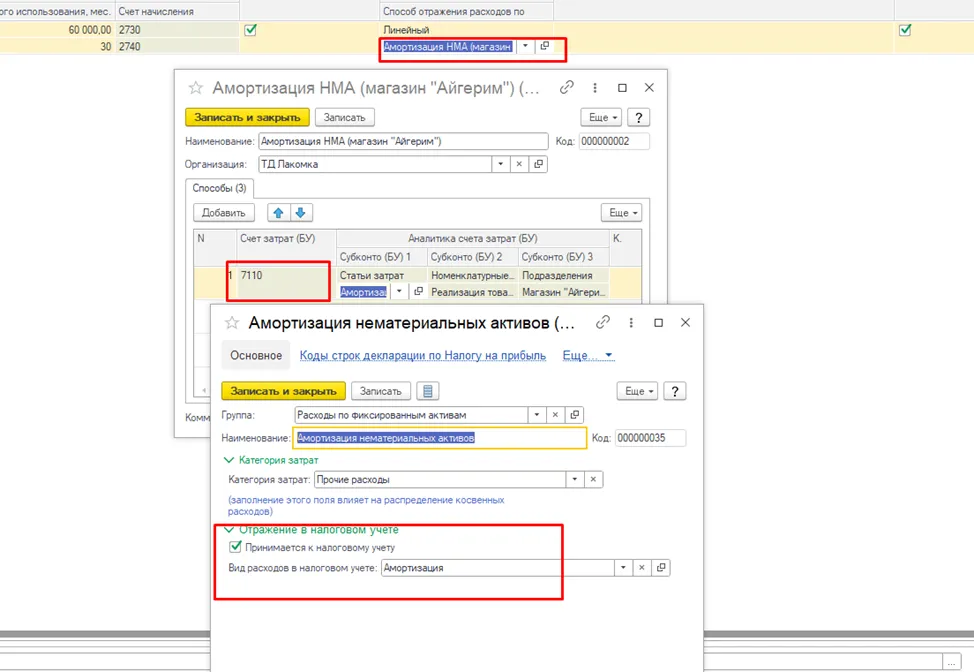
Task: Switch to the Основное tab
Action: pos(256,356)
